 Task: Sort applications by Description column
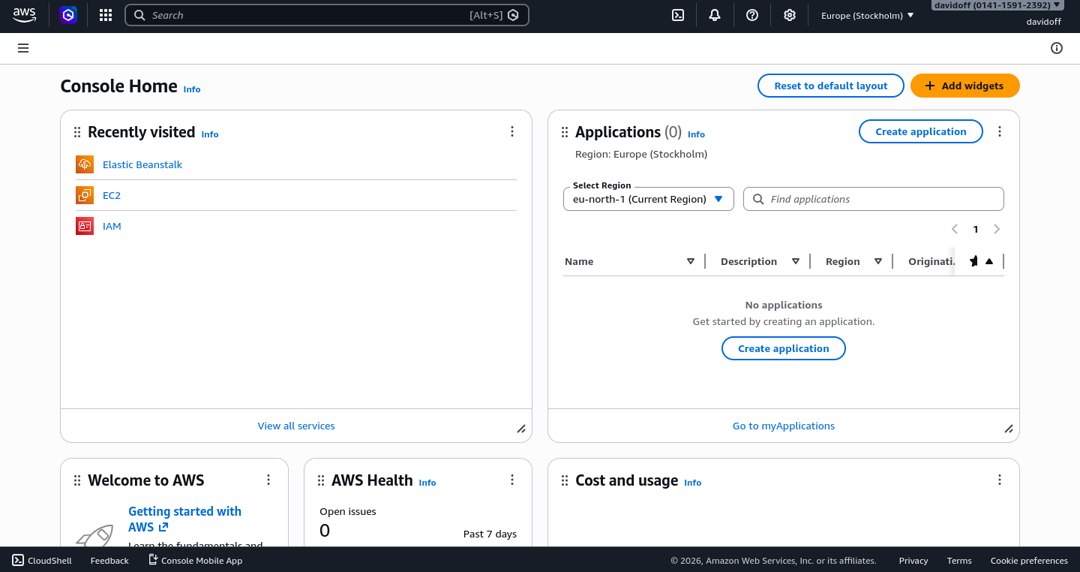point(796,261)
